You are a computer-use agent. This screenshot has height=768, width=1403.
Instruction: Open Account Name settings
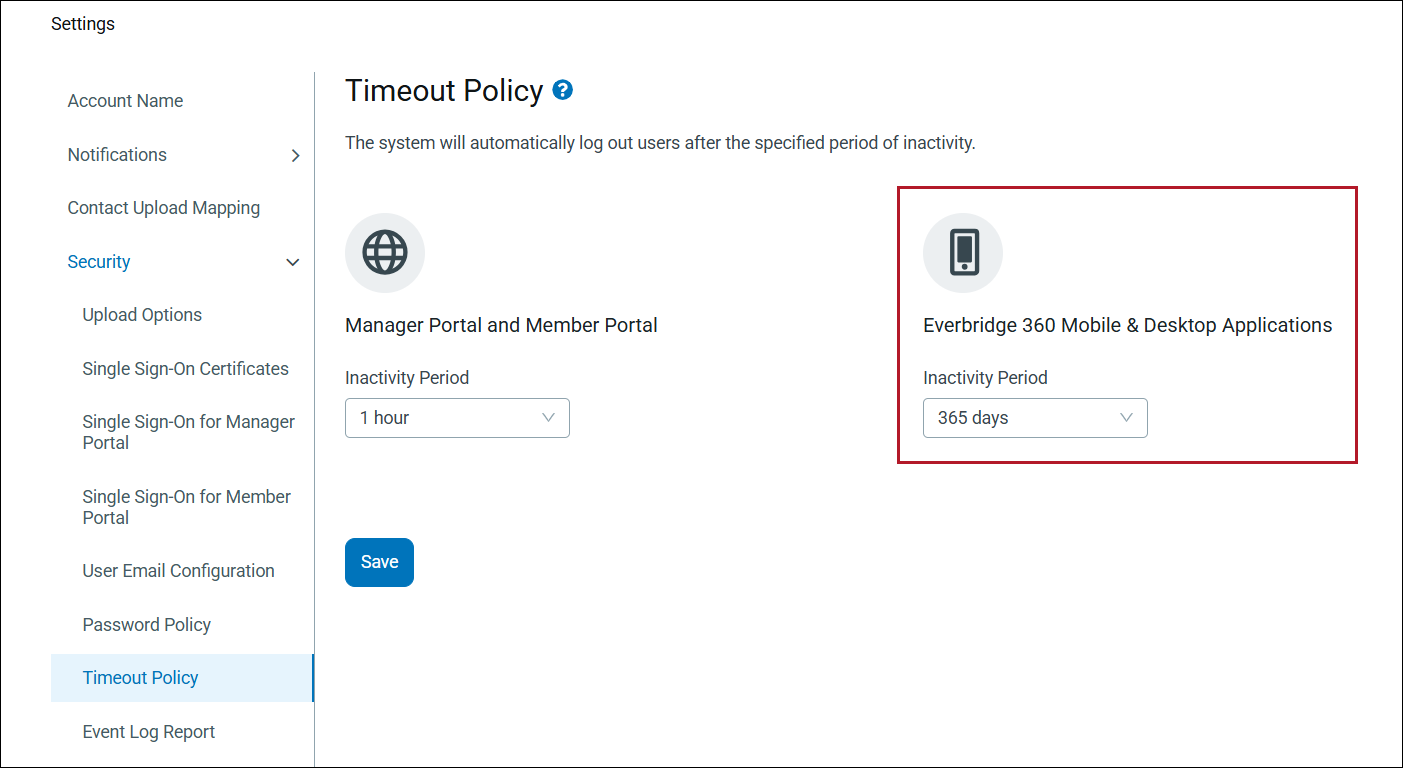pos(125,101)
